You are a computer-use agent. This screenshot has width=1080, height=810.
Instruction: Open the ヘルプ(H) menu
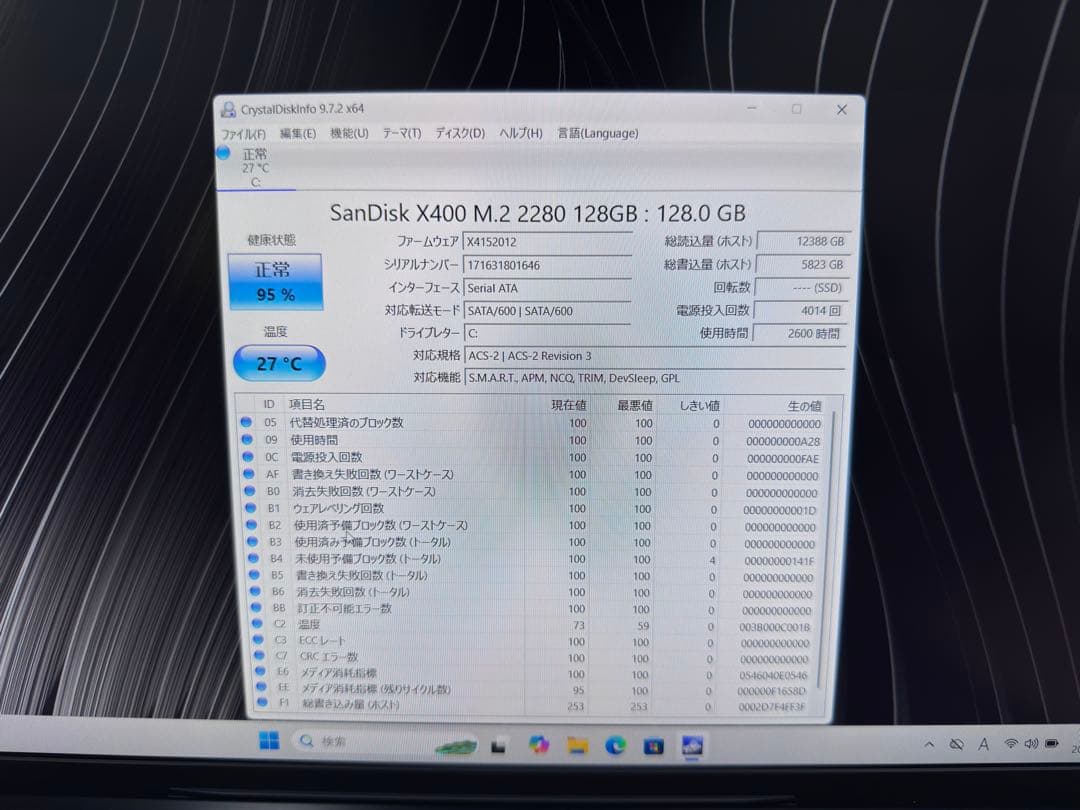point(519,132)
